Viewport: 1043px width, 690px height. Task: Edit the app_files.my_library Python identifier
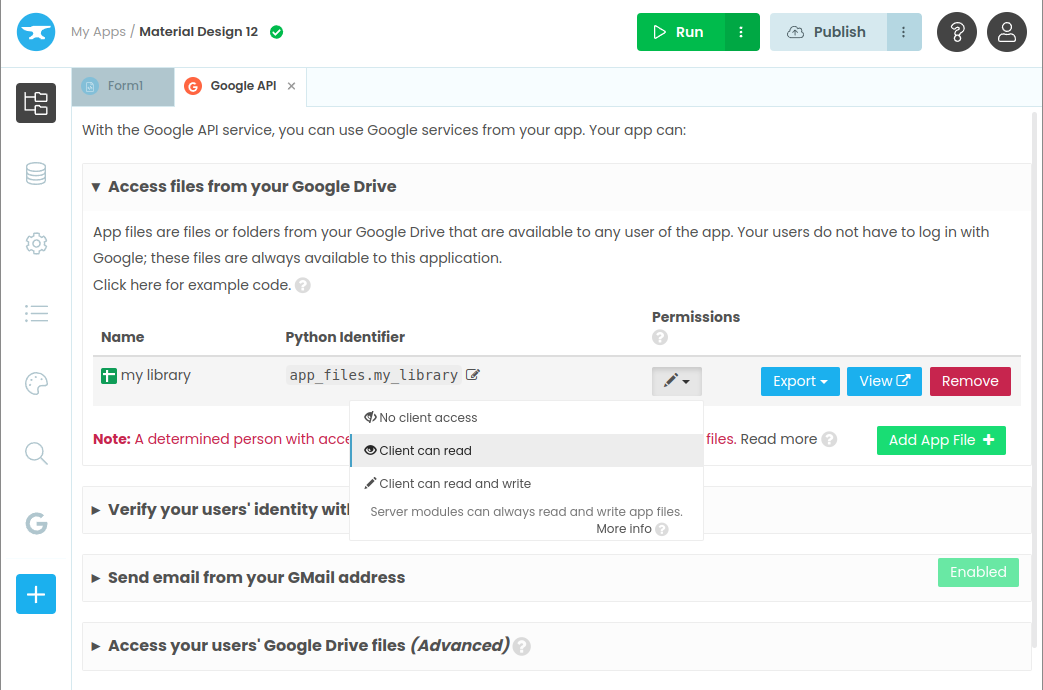[x=473, y=375]
